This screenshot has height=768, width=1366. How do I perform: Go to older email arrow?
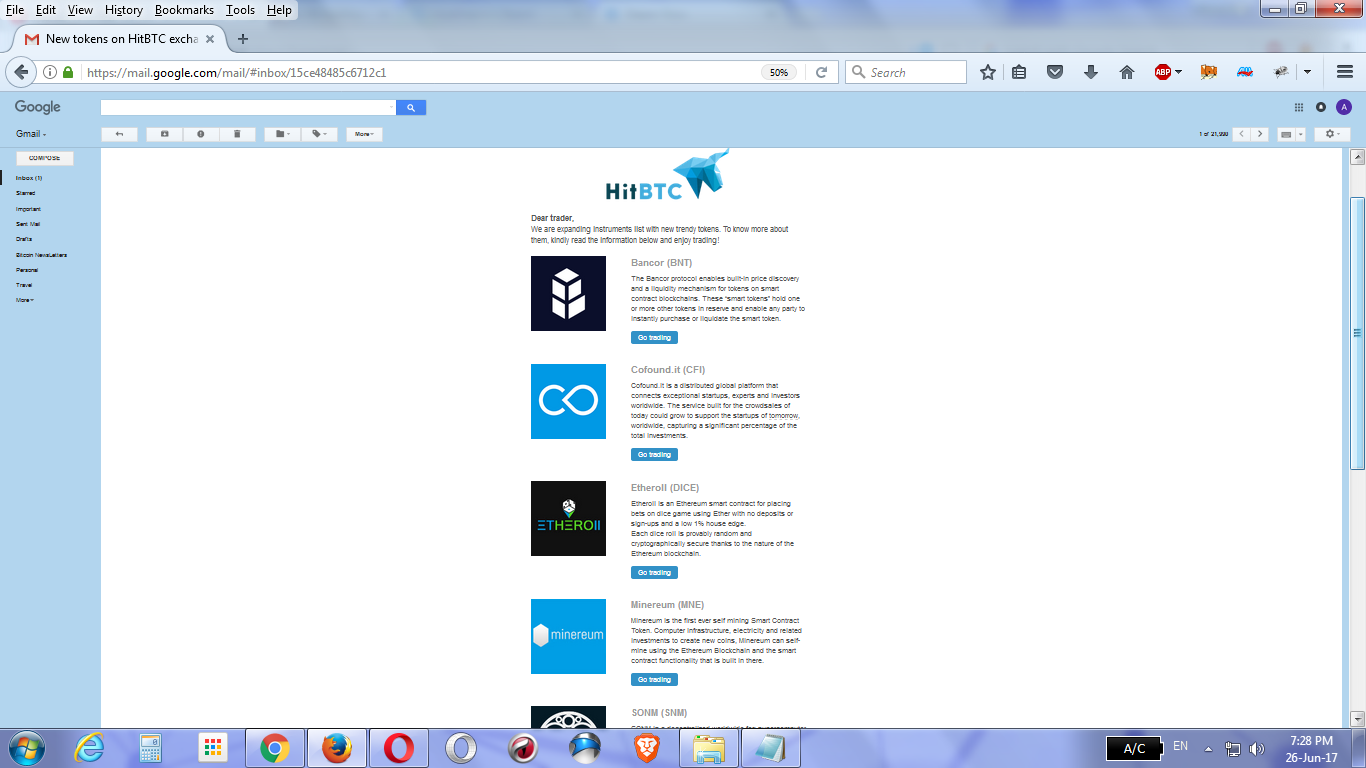(1260, 134)
